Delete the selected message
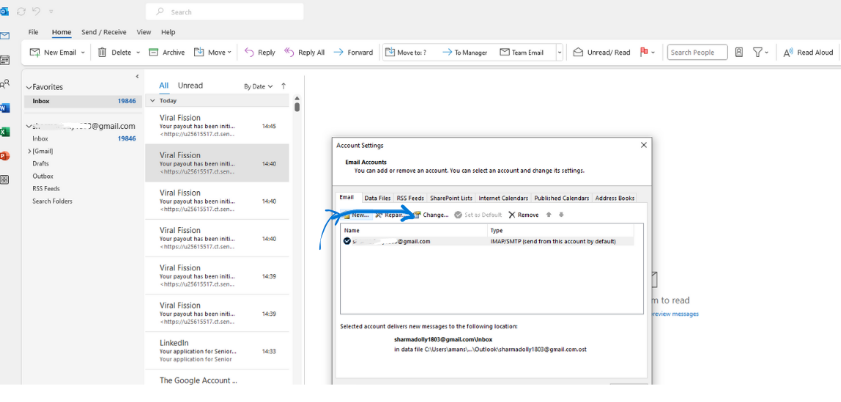841x402 pixels. click(115, 53)
